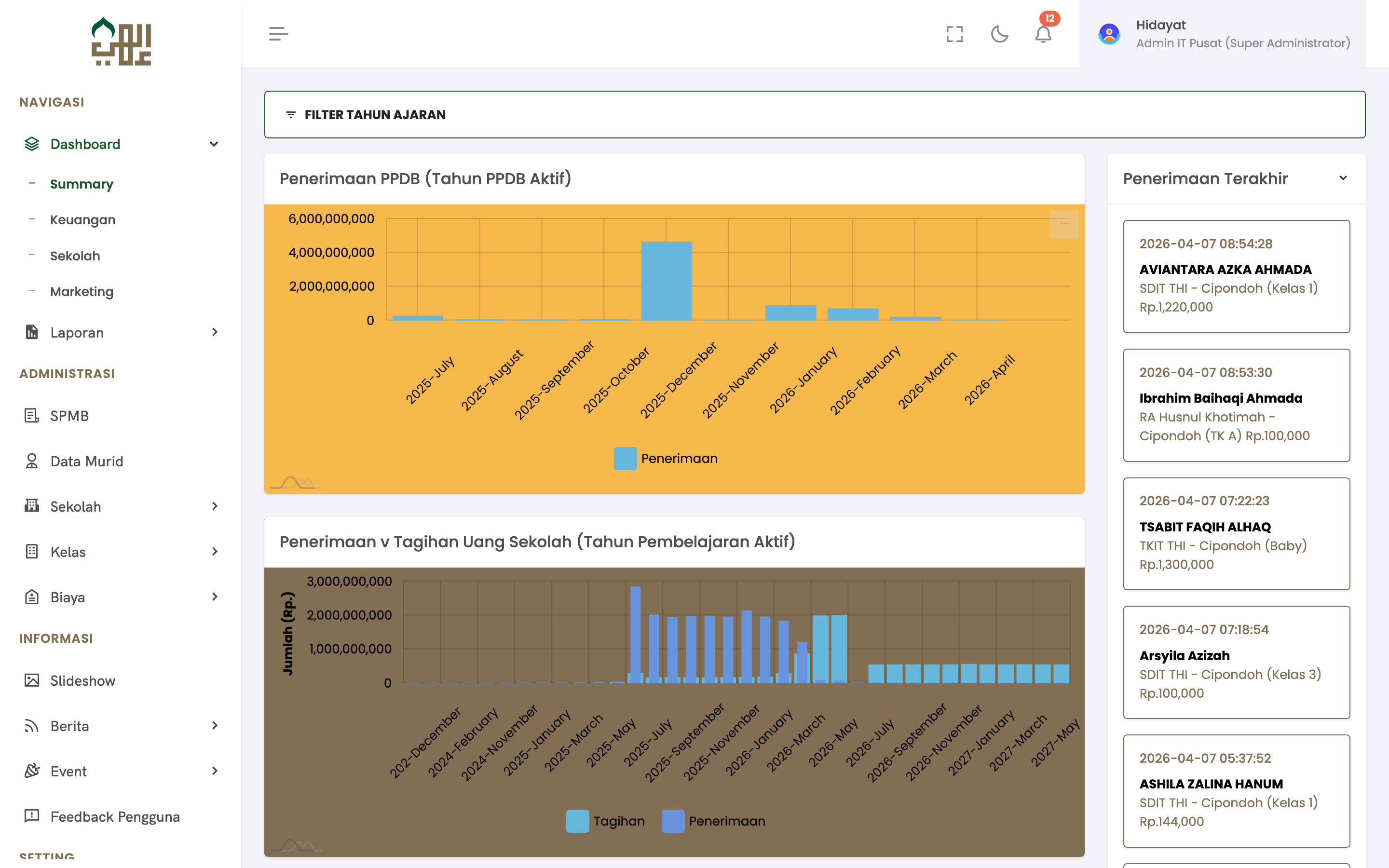Click the SPMB form icon

click(x=32, y=416)
